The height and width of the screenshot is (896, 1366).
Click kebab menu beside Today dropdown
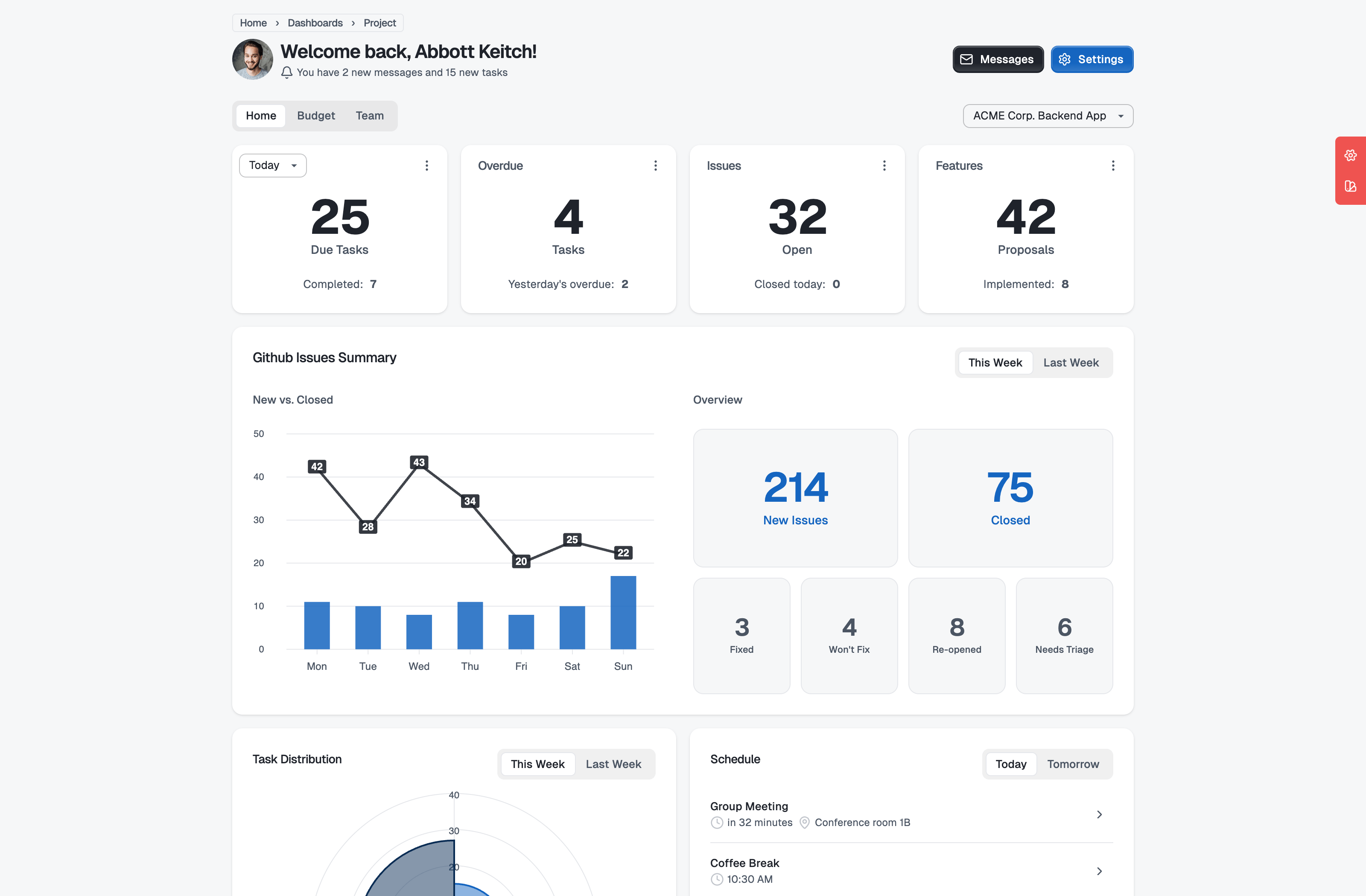[x=426, y=166]
